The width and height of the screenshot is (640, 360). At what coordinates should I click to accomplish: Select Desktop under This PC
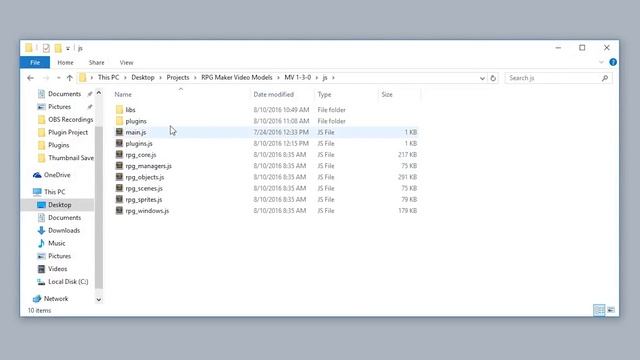pyautogui.click(x=59, y=205)
